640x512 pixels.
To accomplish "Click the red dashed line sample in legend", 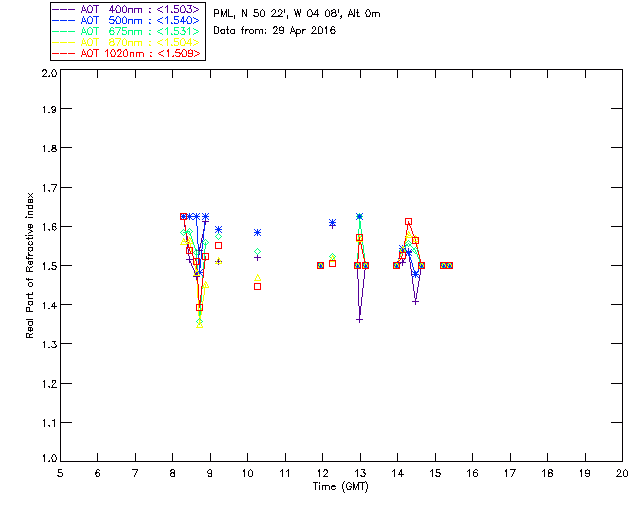I will click(x=64, y=53).
